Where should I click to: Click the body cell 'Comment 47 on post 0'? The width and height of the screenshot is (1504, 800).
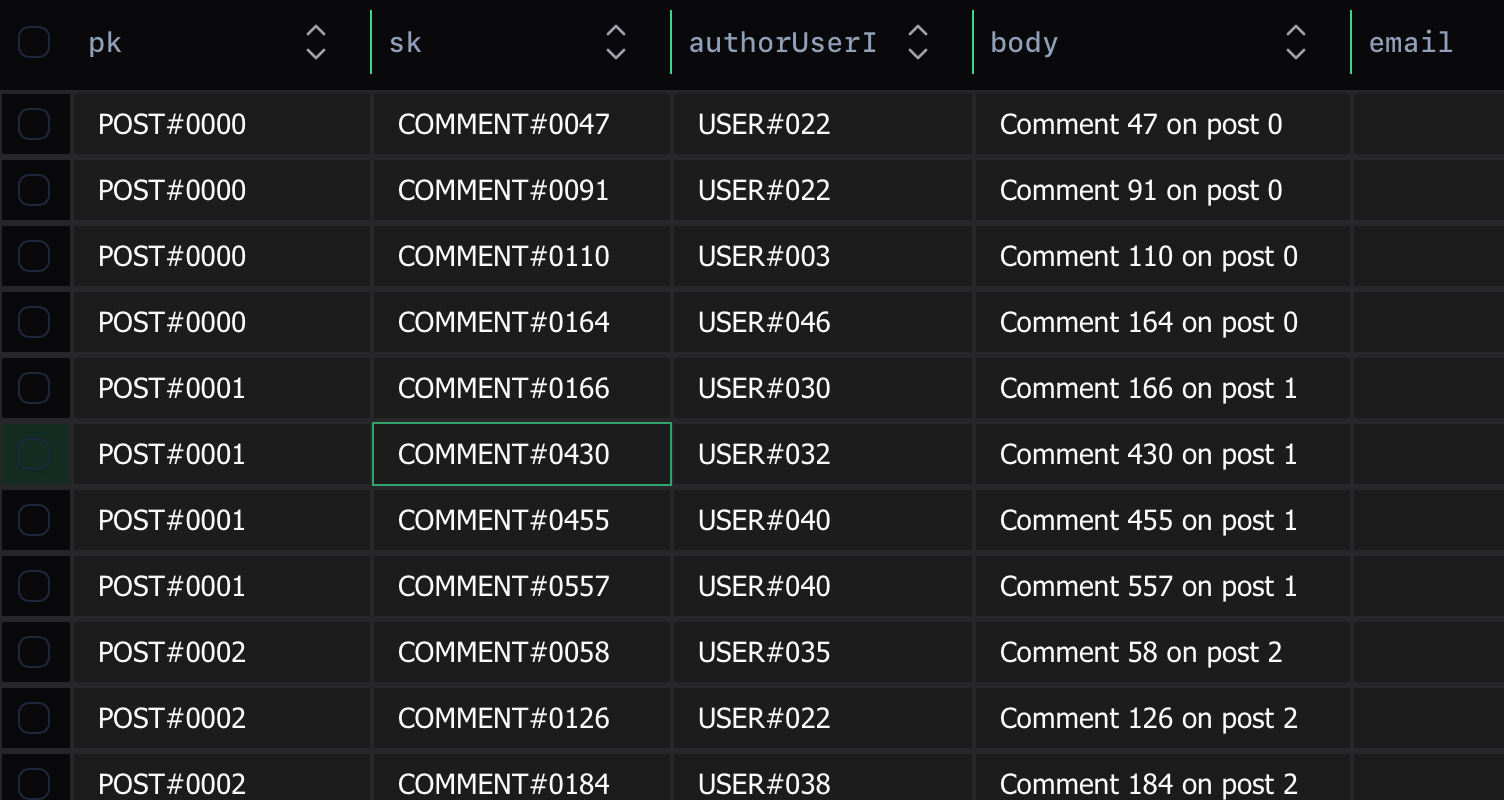coord(1163,124)
